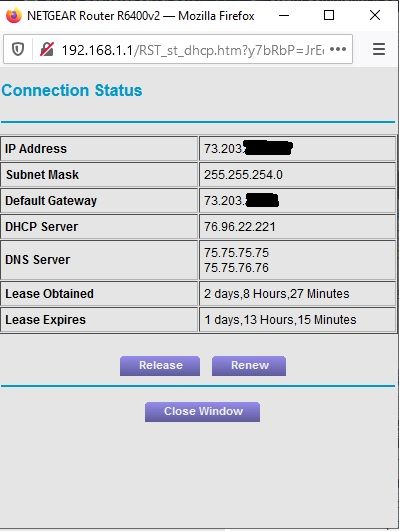Click the Lease Expires duration value
399x531 pixels.
click(280, 320)
